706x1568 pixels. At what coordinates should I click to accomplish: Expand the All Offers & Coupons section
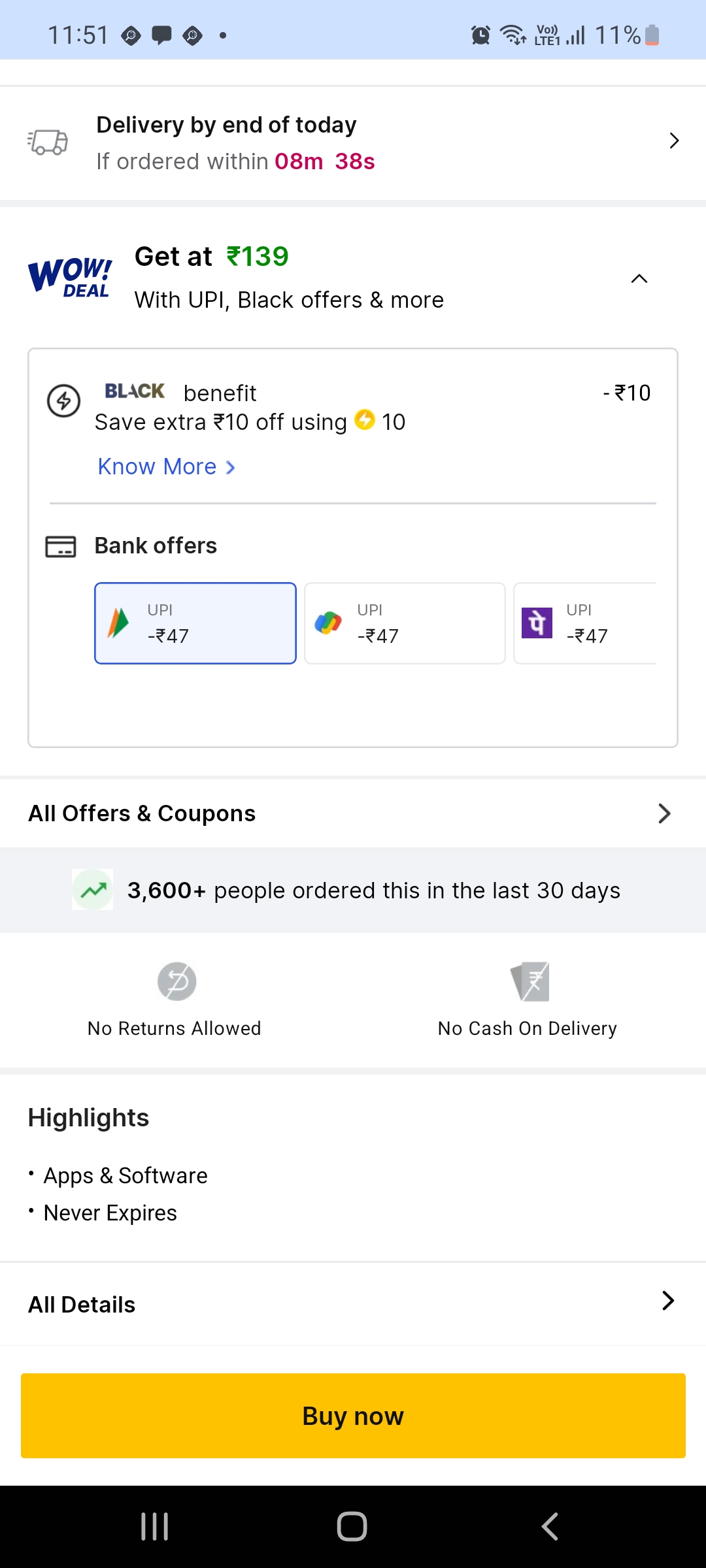point(664,813)
